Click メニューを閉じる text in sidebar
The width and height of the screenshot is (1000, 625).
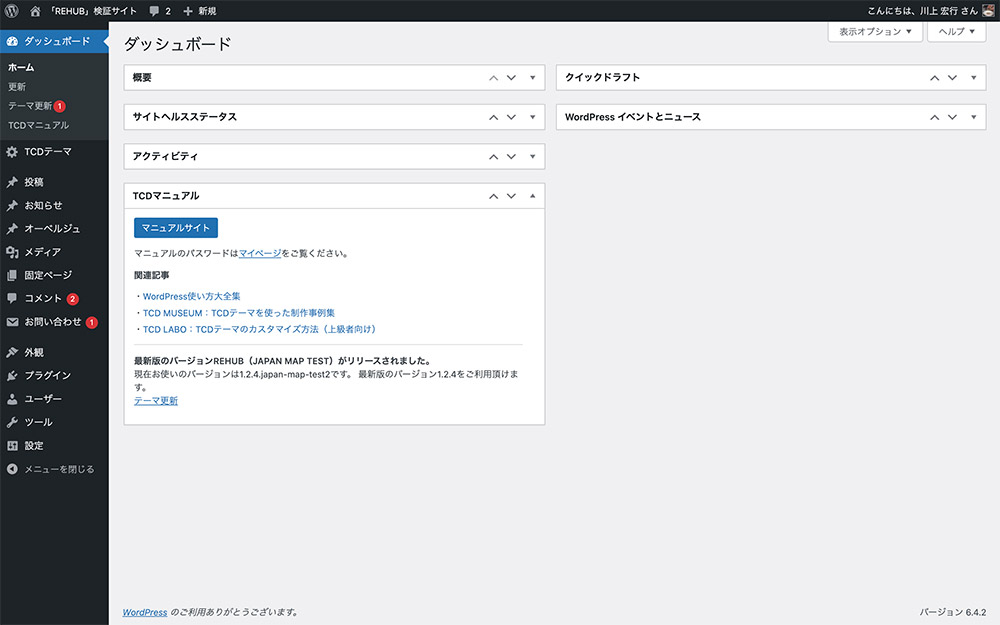[59, 469]
